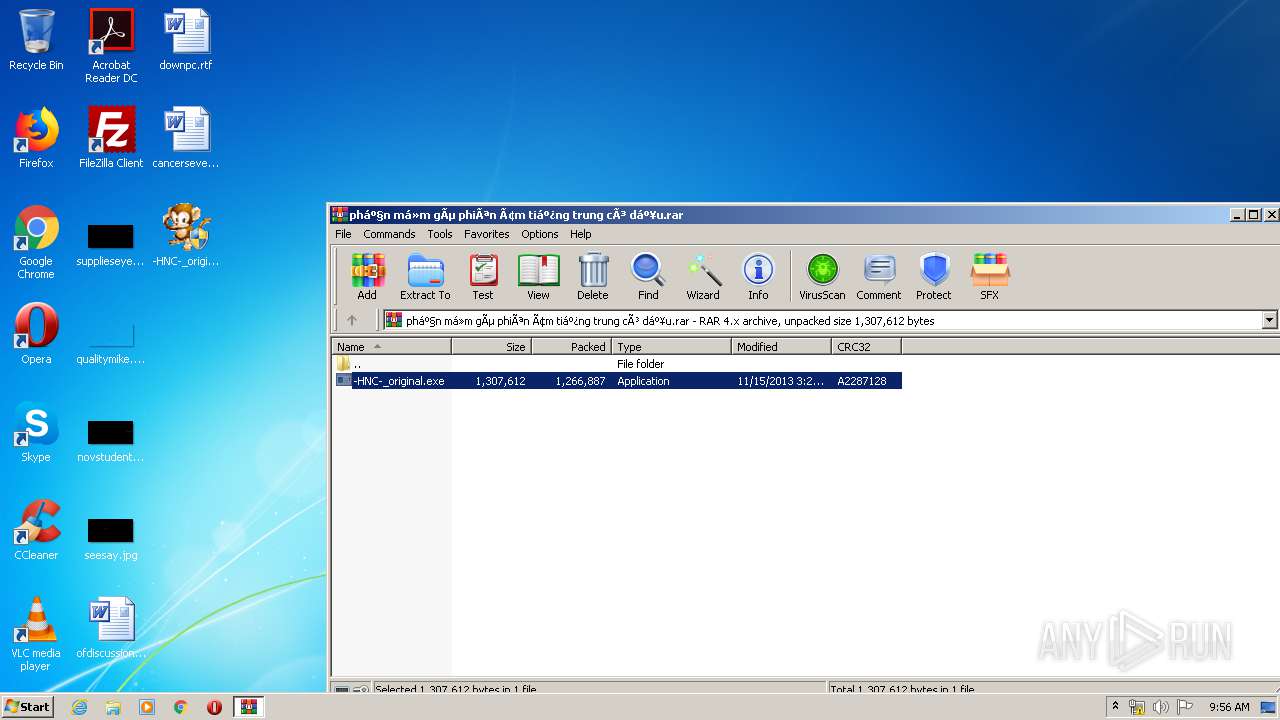
Task: Open supplieseye... desktop file
Action: tap(111, 244)
